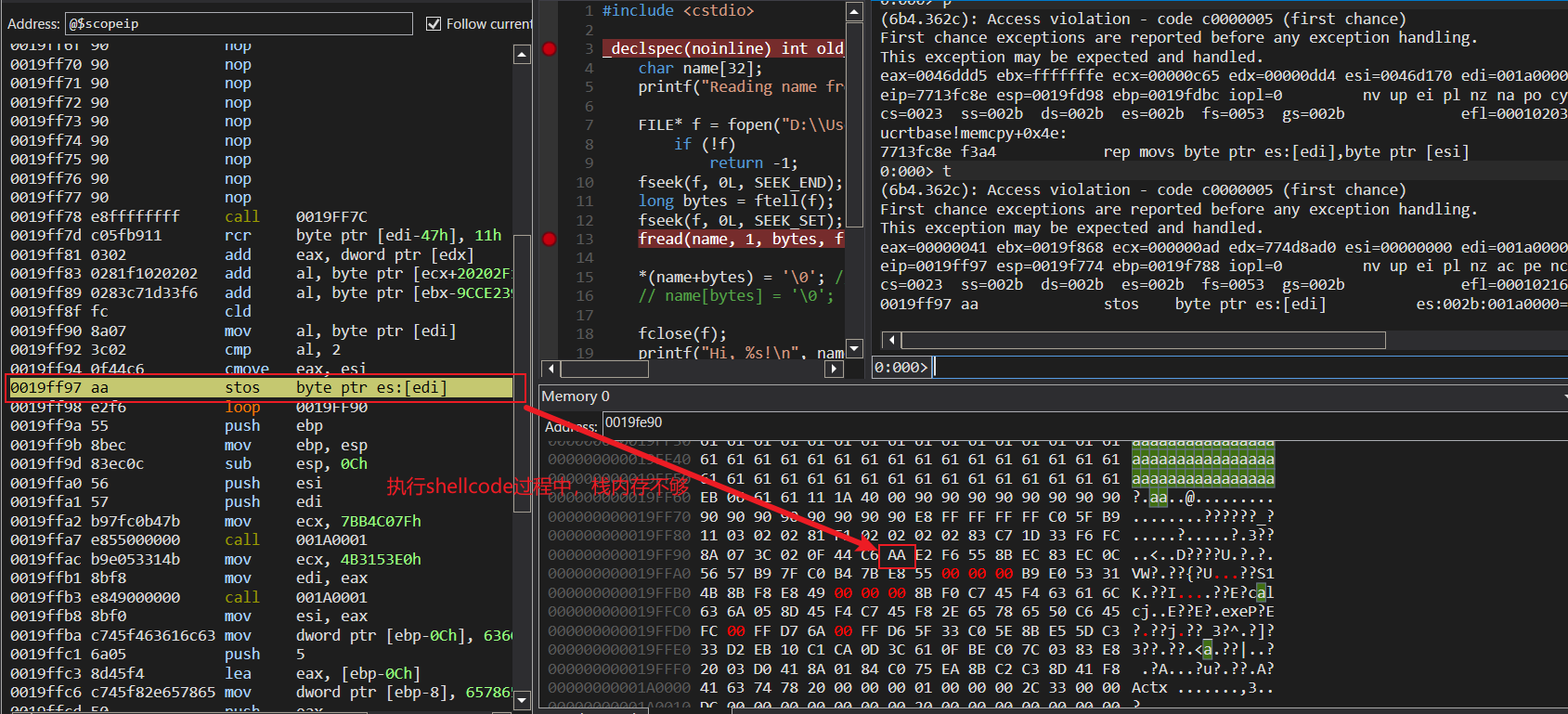Select disassembly row 0019ffac mov ecx, 4B3153E0h
Viewport: 1568px width, 714px height.
[261, 559]
